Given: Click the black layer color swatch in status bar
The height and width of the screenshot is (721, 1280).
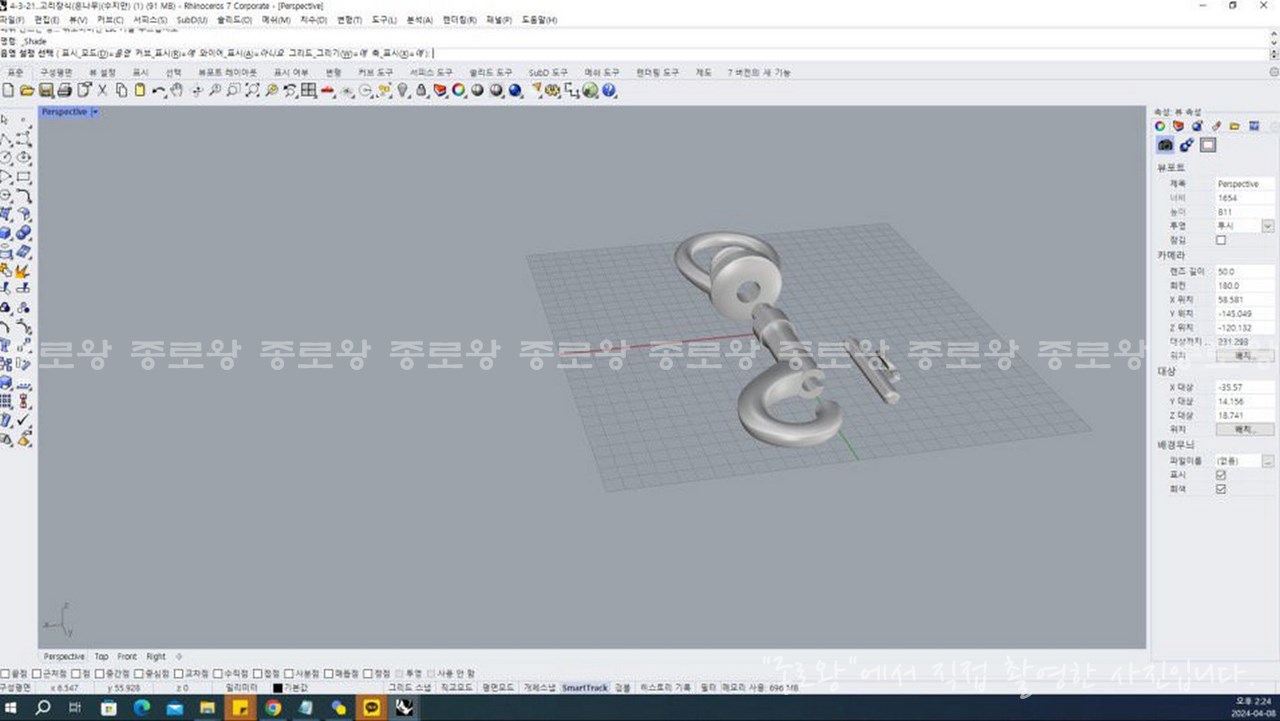Looking at the screenshot, I should [278, 688].
